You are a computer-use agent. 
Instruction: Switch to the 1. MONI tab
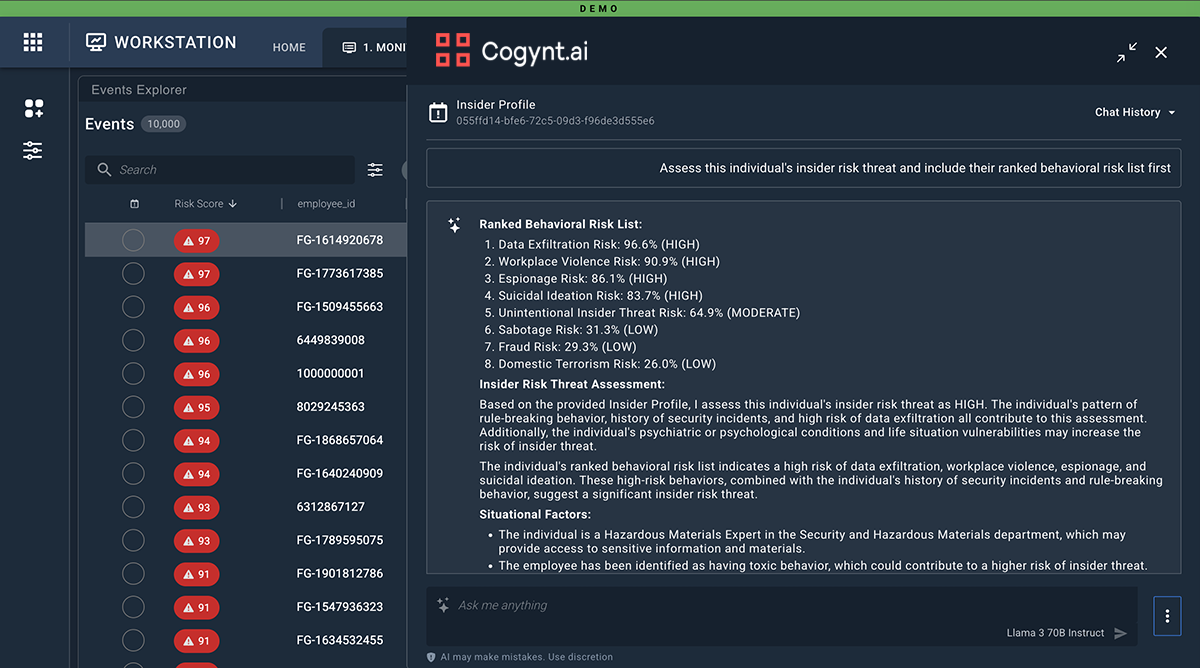click(x=364, y=47)
